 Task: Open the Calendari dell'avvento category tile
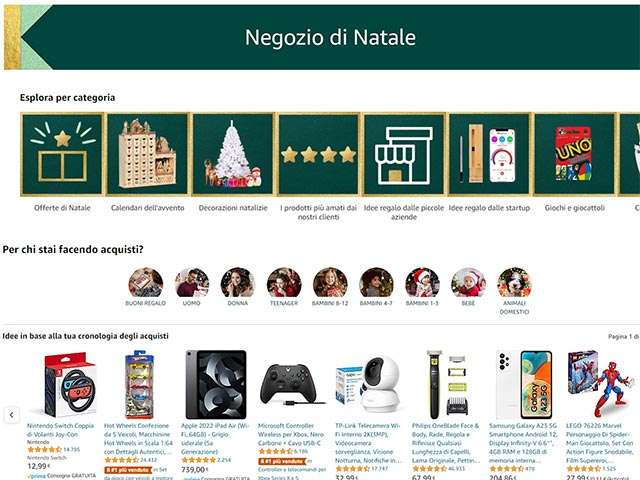pos(148,155)
